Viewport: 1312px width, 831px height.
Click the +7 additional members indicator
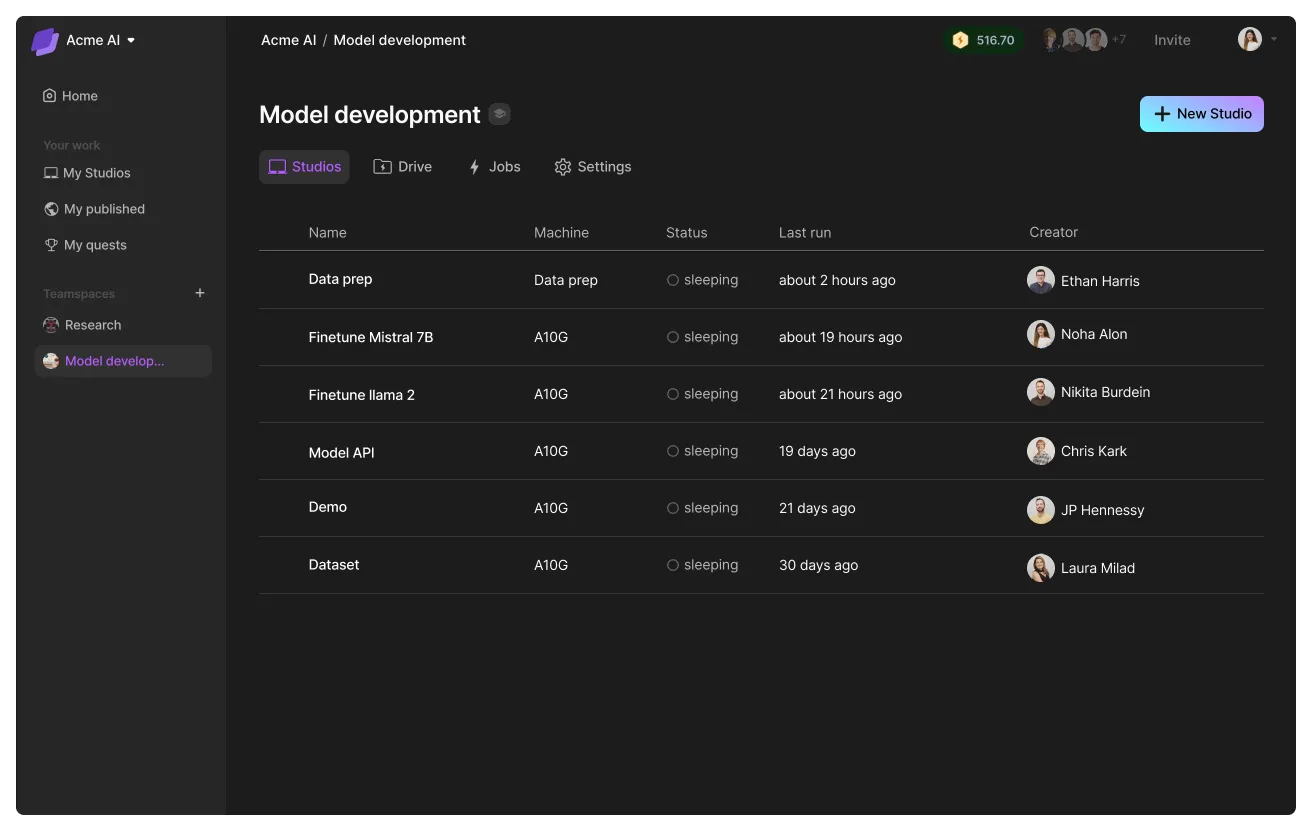[1119, 40]
